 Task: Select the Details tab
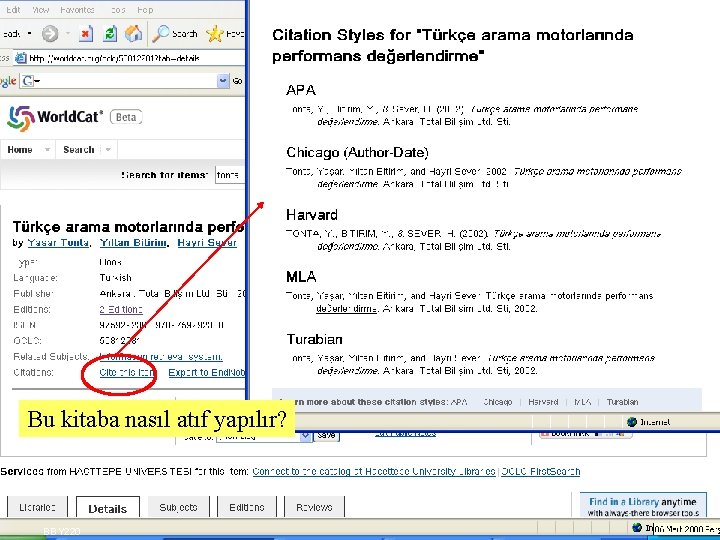point(107,508)
